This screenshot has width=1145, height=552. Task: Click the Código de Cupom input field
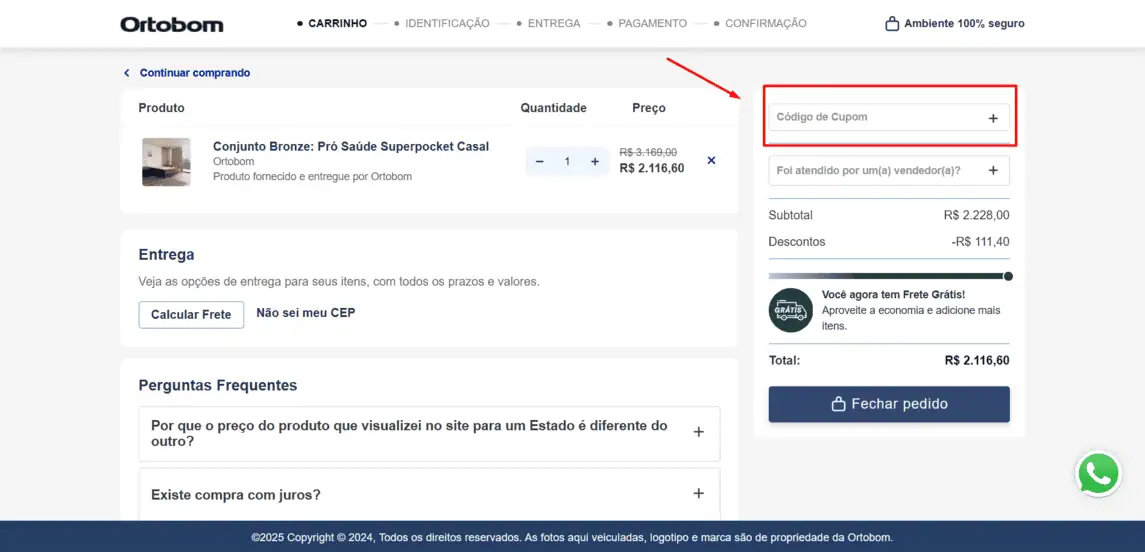click(889, 117)
